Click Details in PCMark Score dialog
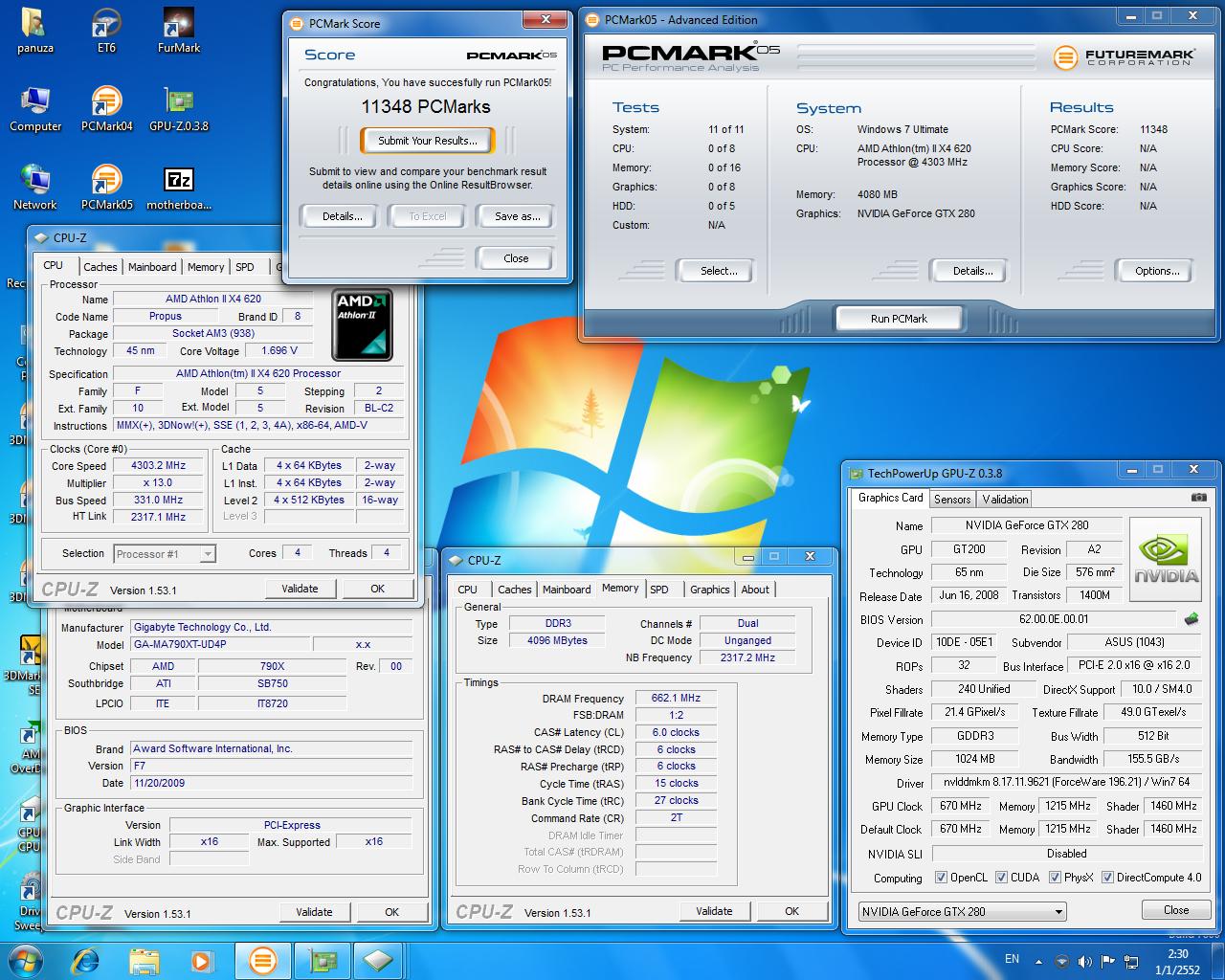 343,216
